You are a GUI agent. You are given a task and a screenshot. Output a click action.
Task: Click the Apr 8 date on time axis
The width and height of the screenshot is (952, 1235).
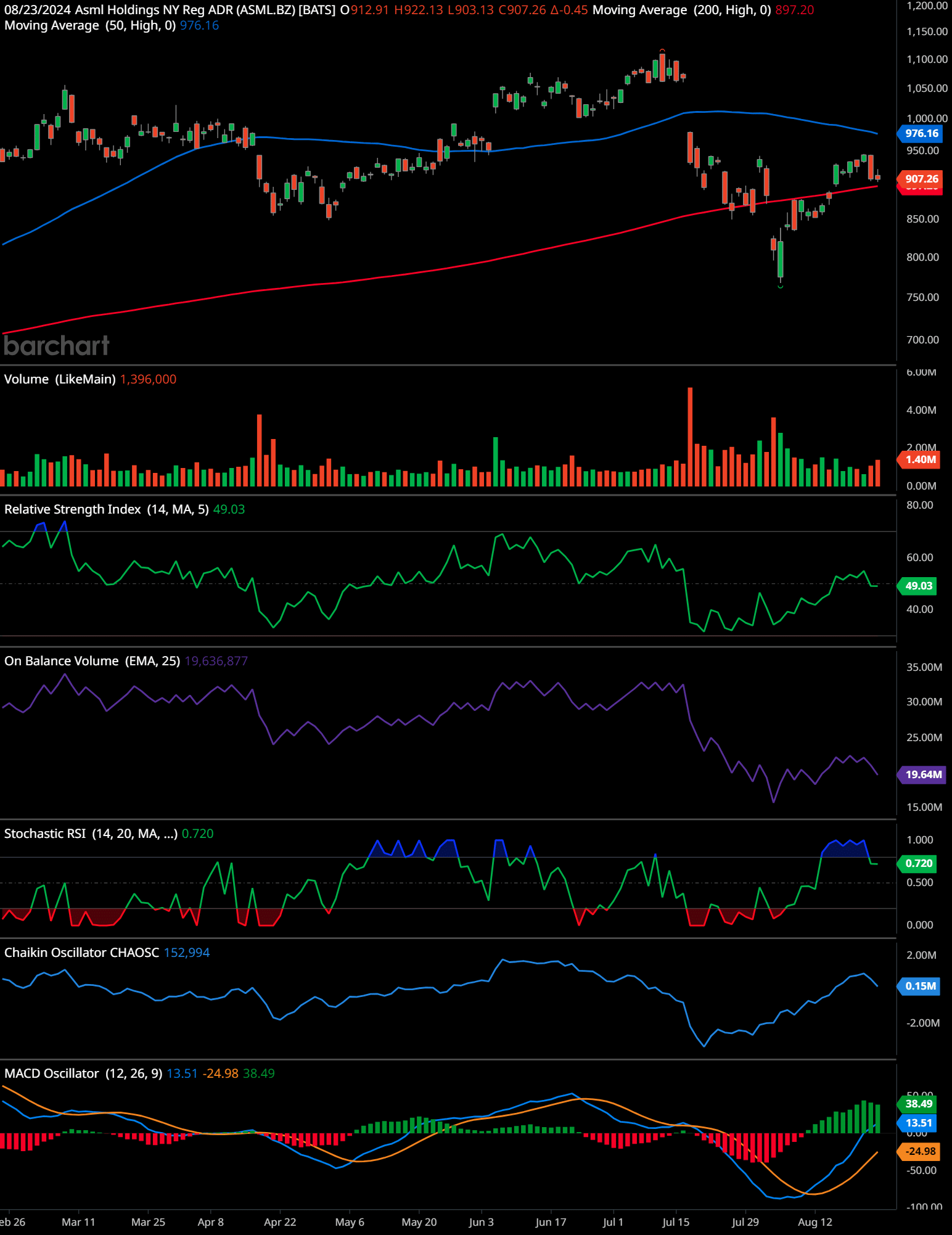[211, 1222]
